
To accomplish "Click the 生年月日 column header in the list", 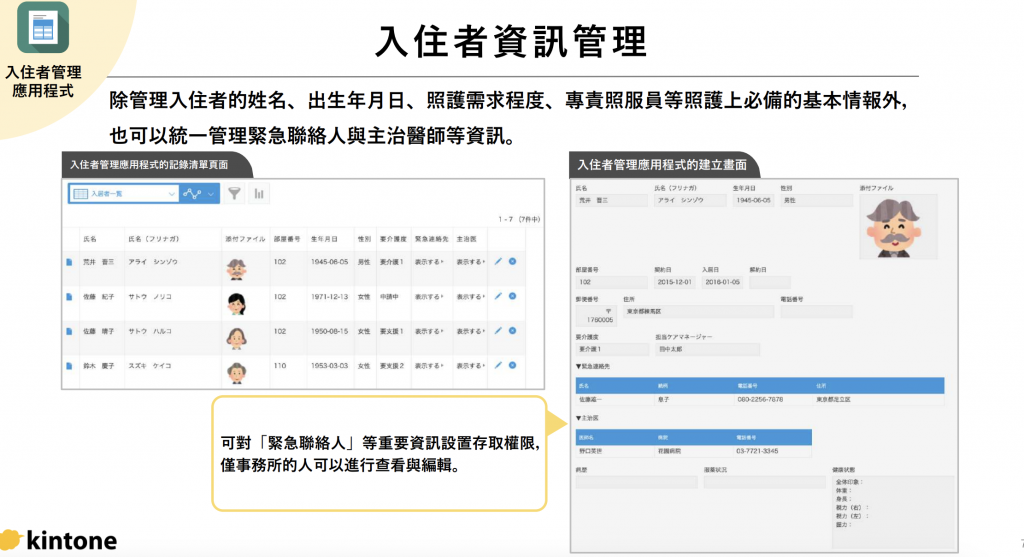I will tap(324, 239).
